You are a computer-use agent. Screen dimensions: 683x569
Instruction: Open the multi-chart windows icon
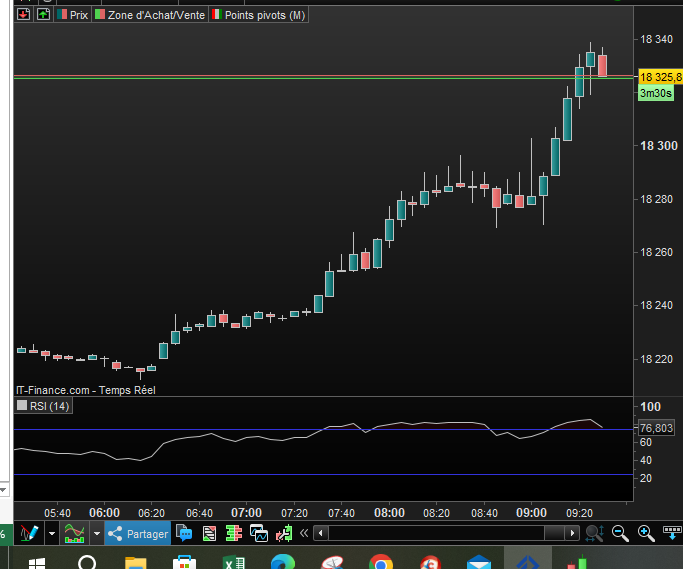259,533
